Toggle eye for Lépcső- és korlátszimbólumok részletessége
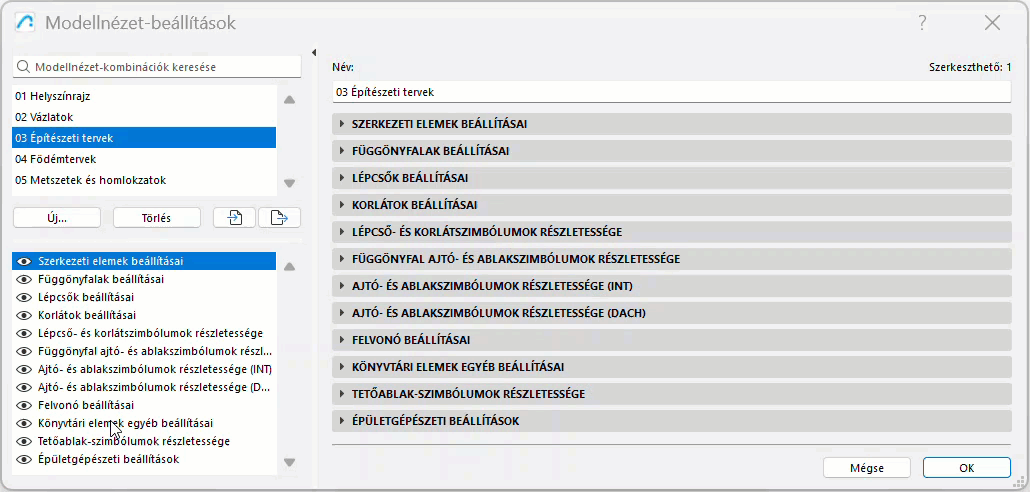Screen dimensions: 1030x492 pos(24,334)
